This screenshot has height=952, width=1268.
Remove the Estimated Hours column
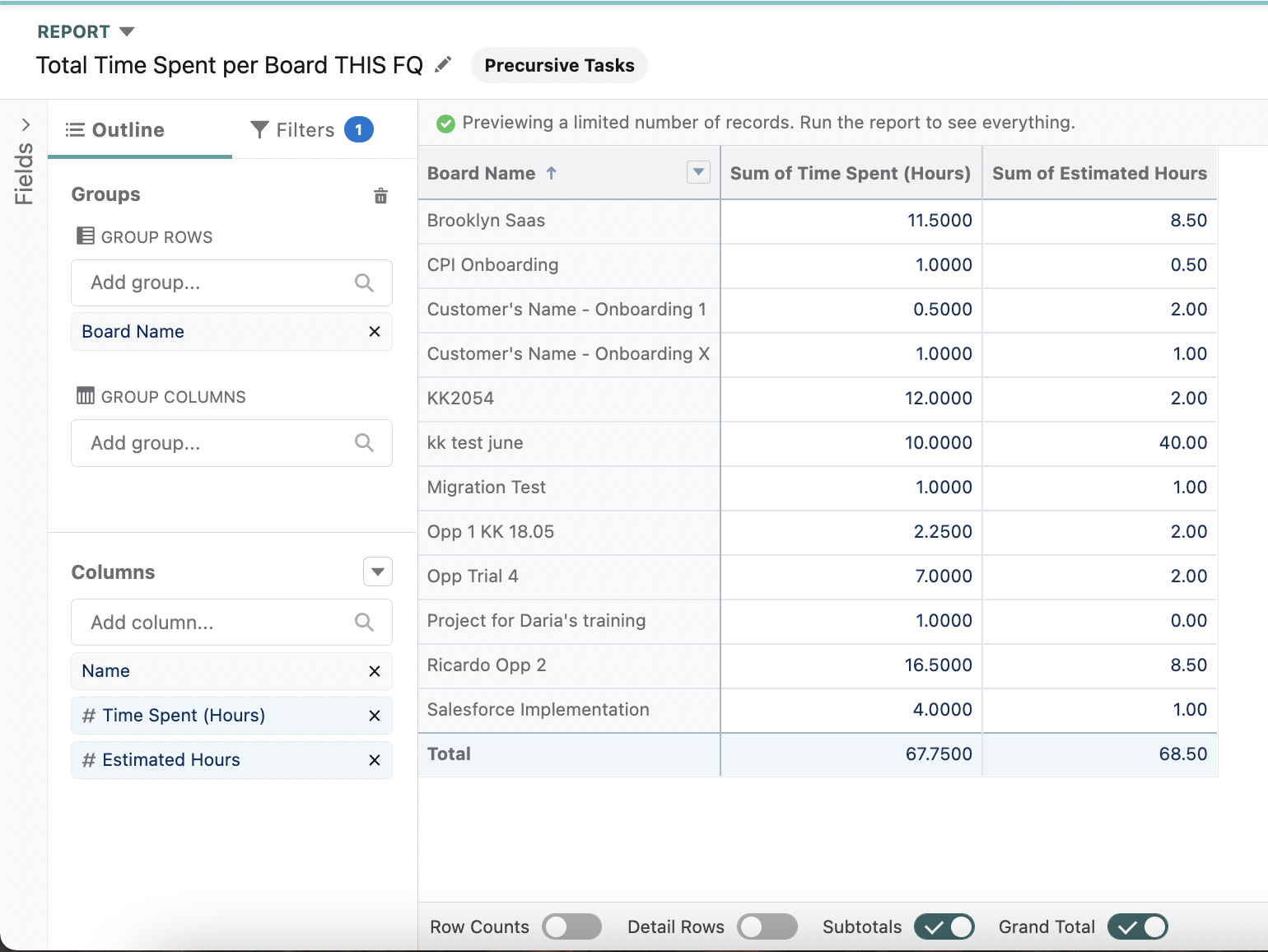click(375, 760)
